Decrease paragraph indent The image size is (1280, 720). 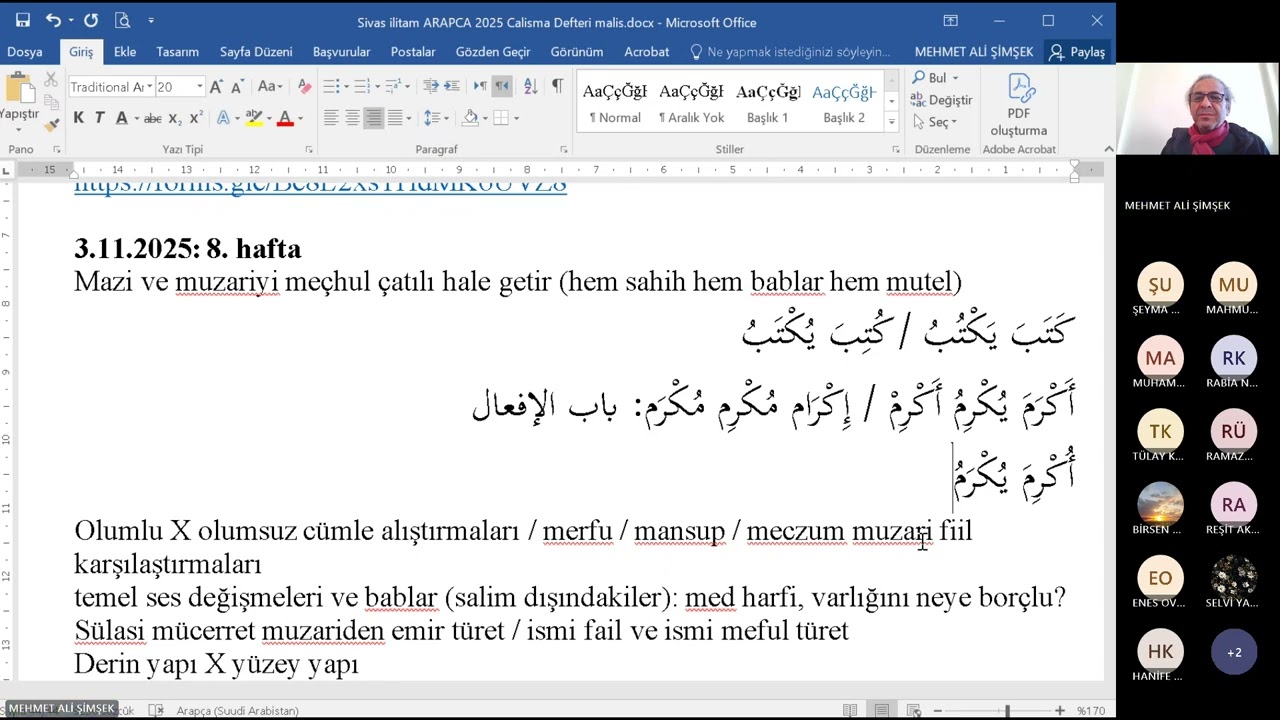point(430,87)
